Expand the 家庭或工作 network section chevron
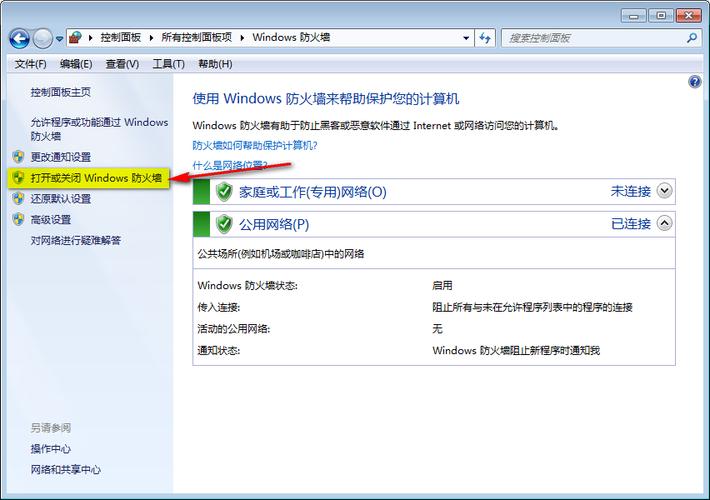Screen dimensions: 710x500 [x=664, y=191]
